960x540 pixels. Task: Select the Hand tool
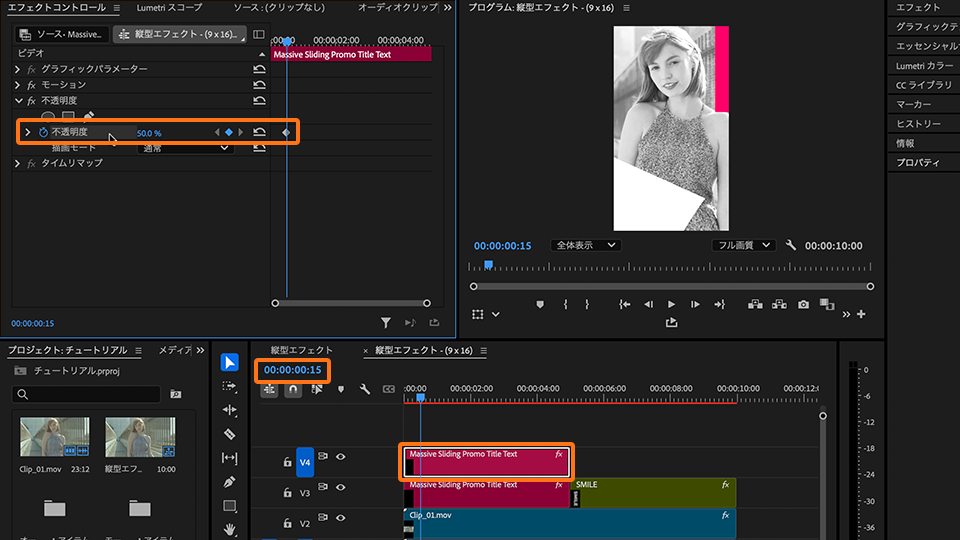coord(230,528)
